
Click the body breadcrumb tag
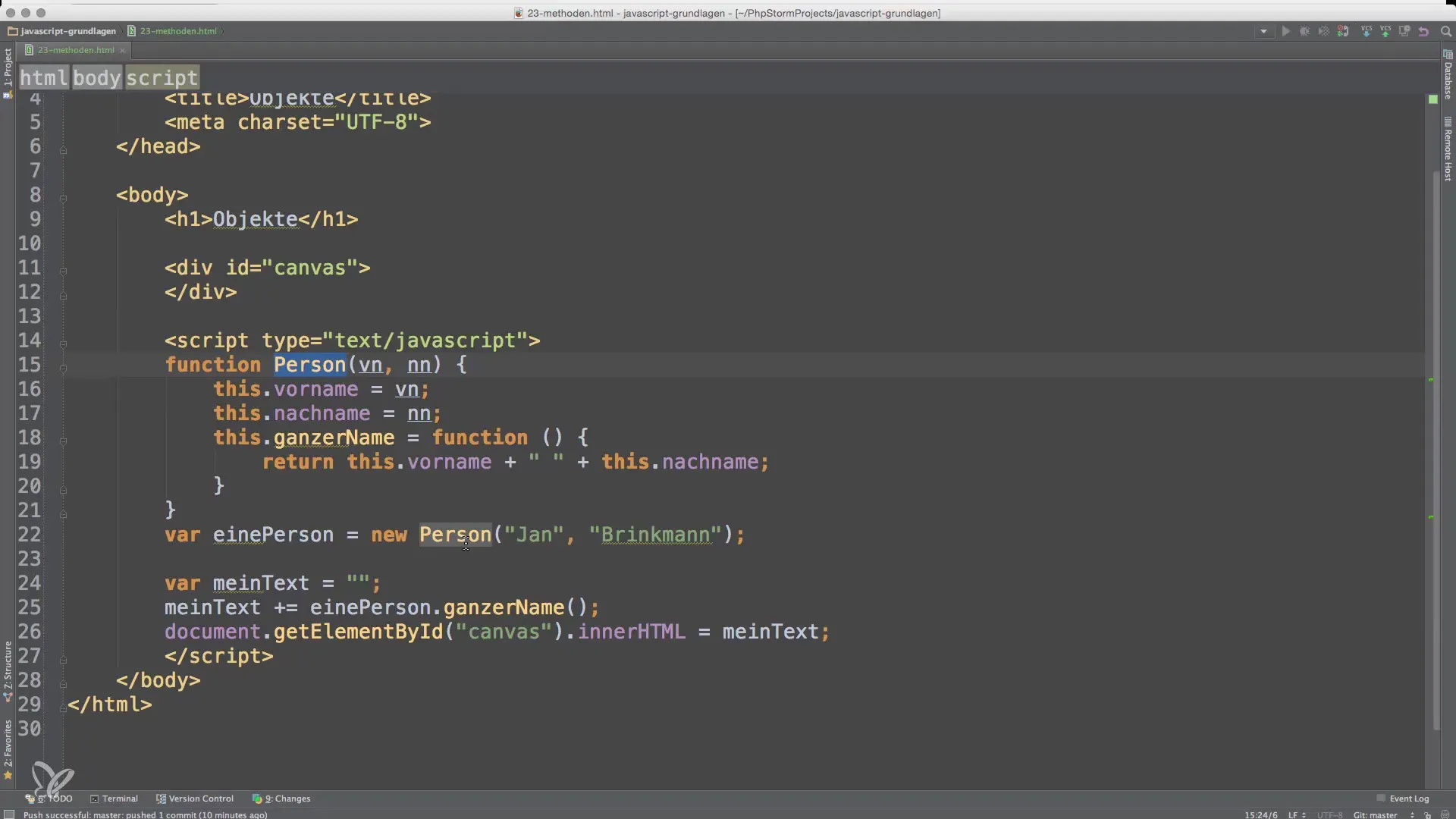96,77
